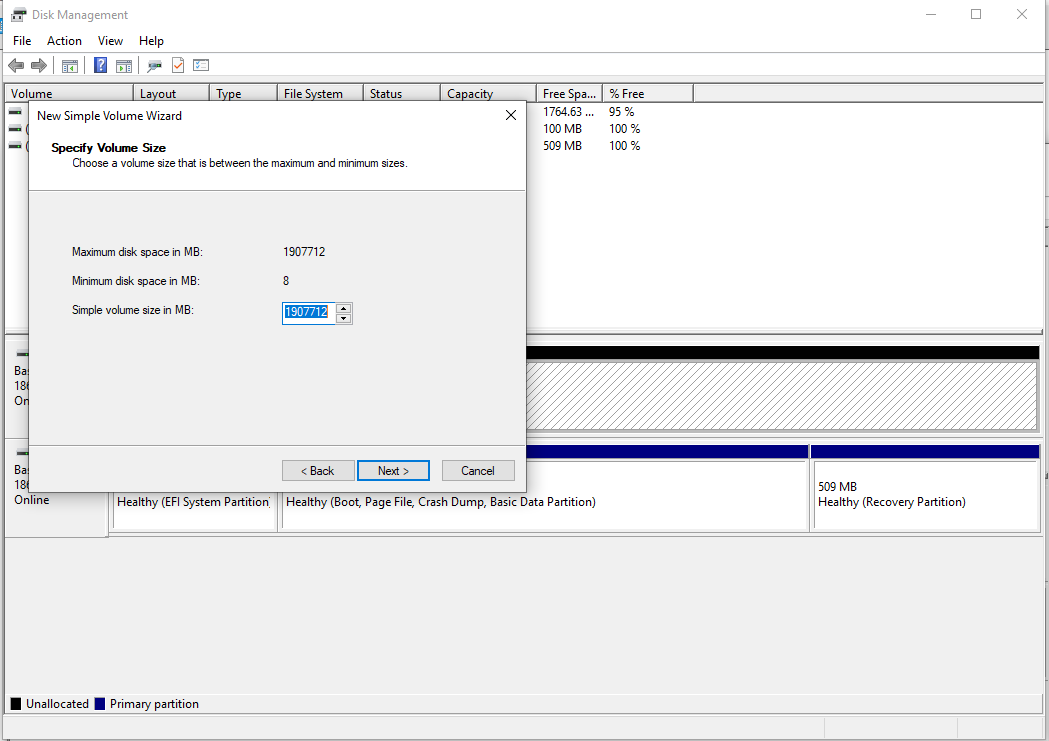Click the volume size down spinner arrow
The width and height of the screenshot is (1049, 741).
coord(344,317)
